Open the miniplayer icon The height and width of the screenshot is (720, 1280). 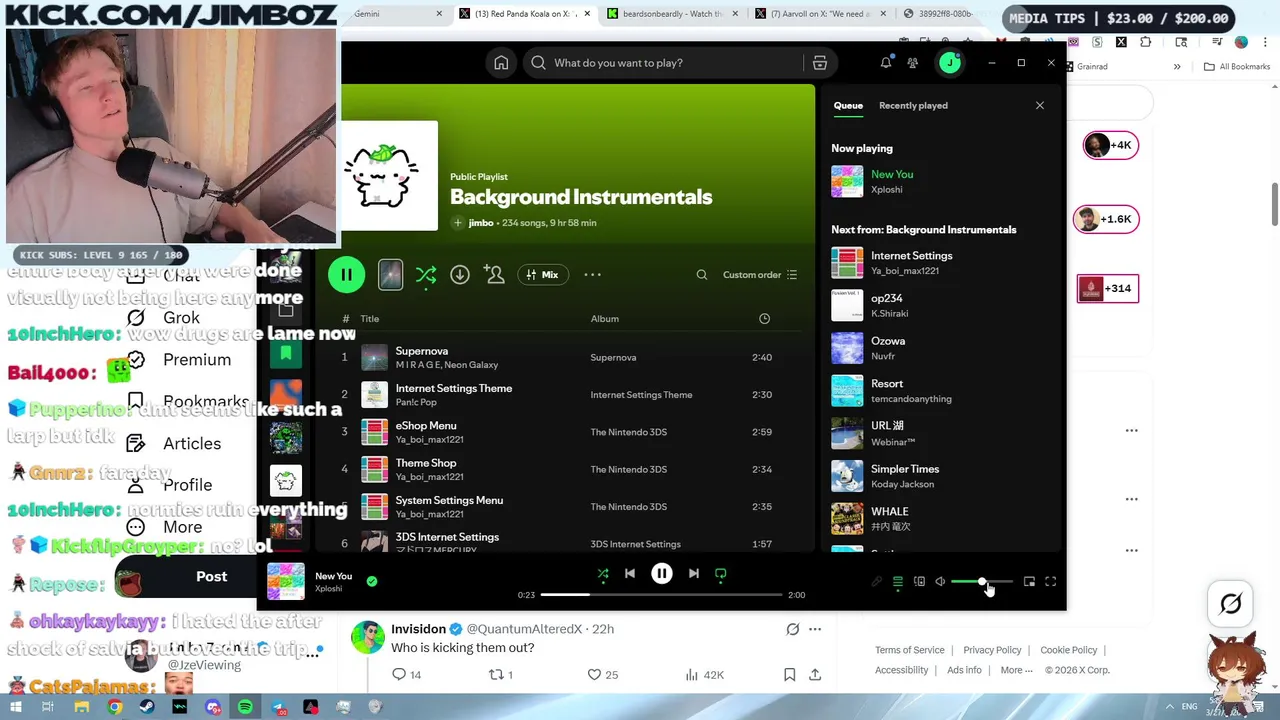point(1029,582)
